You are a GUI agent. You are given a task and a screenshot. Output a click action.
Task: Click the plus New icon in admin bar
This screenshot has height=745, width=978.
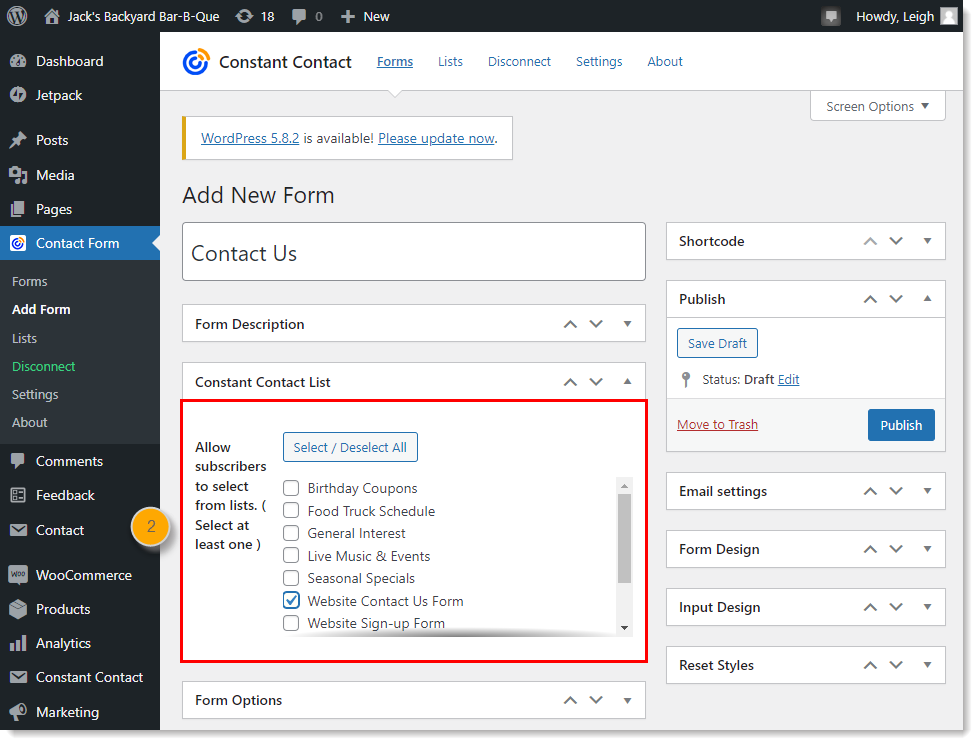point(347,16)
